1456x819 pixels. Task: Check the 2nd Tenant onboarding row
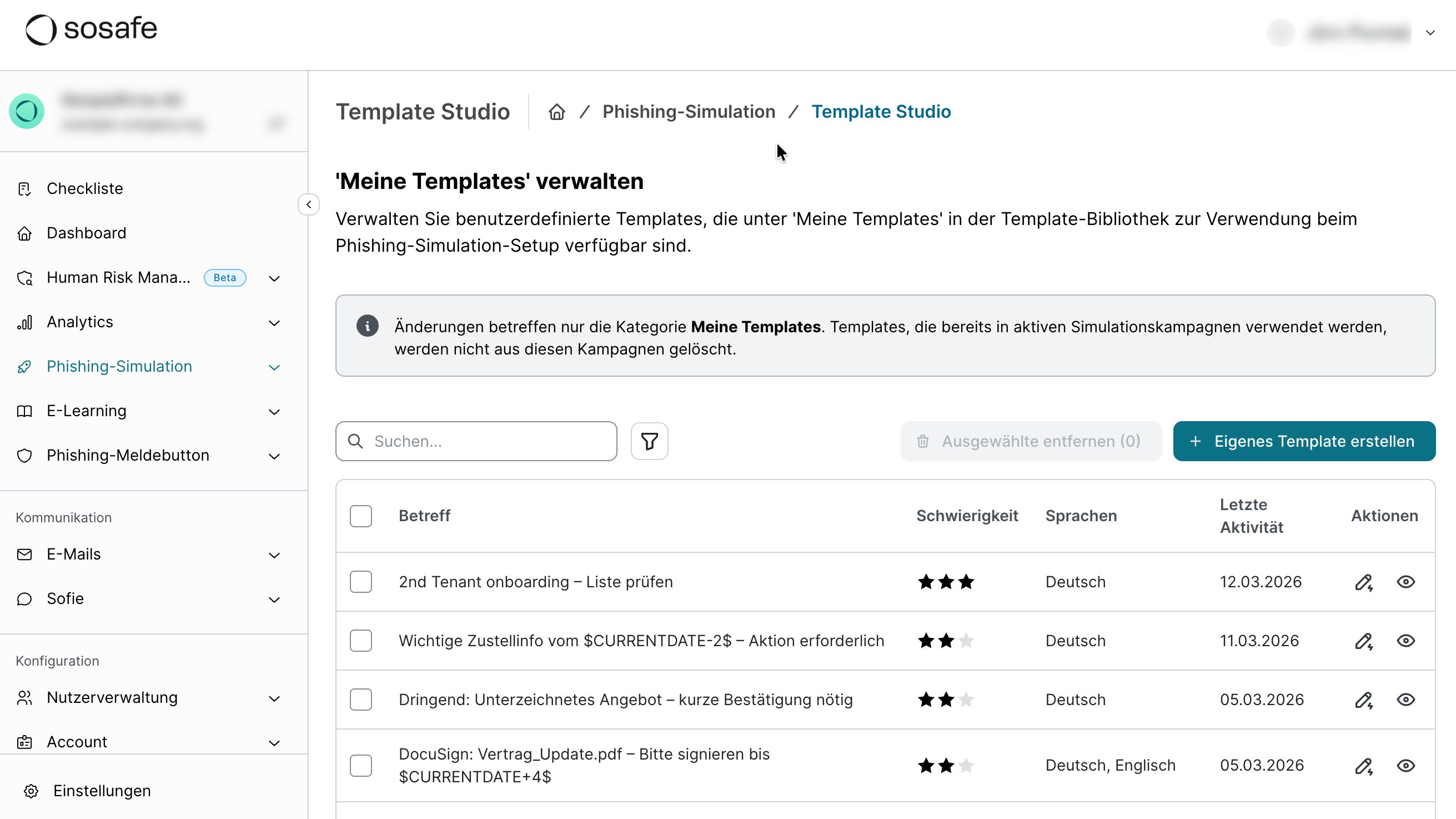click(360, 582)
